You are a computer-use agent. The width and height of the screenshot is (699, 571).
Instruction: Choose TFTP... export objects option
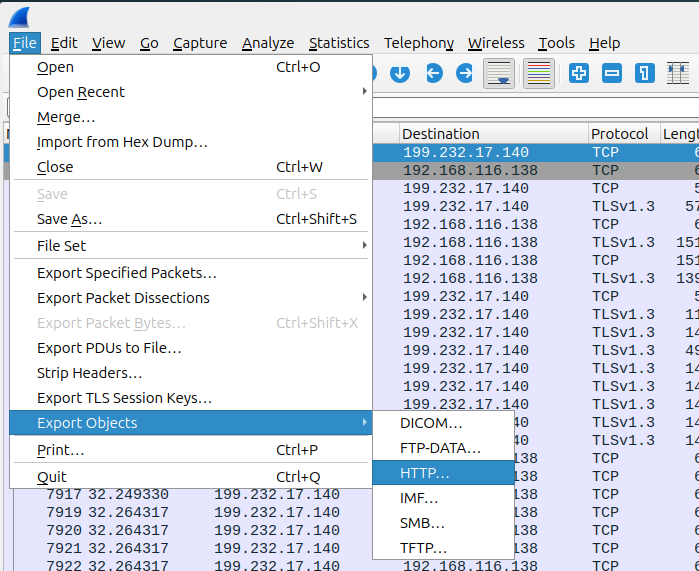[444, 548]
